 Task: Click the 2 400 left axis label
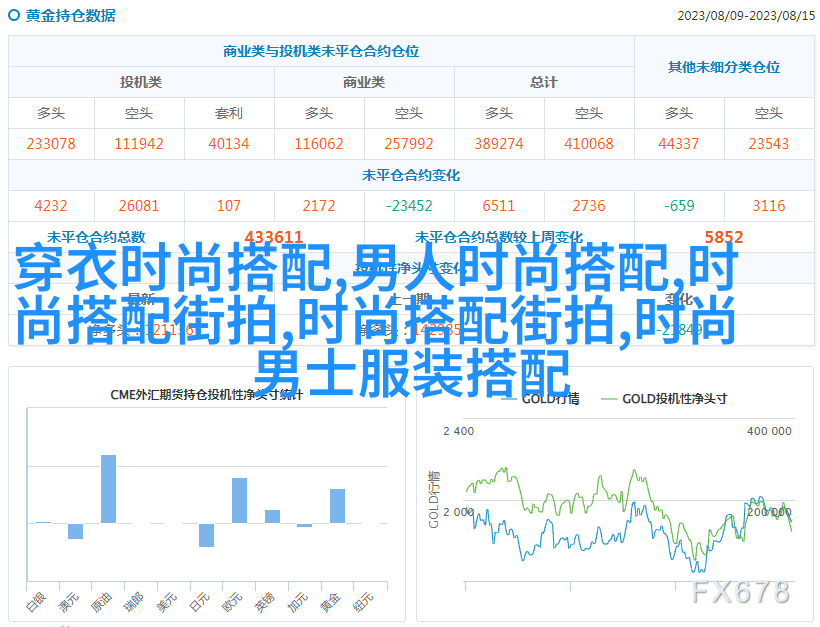pyautogui.click(x=459, y=431)
